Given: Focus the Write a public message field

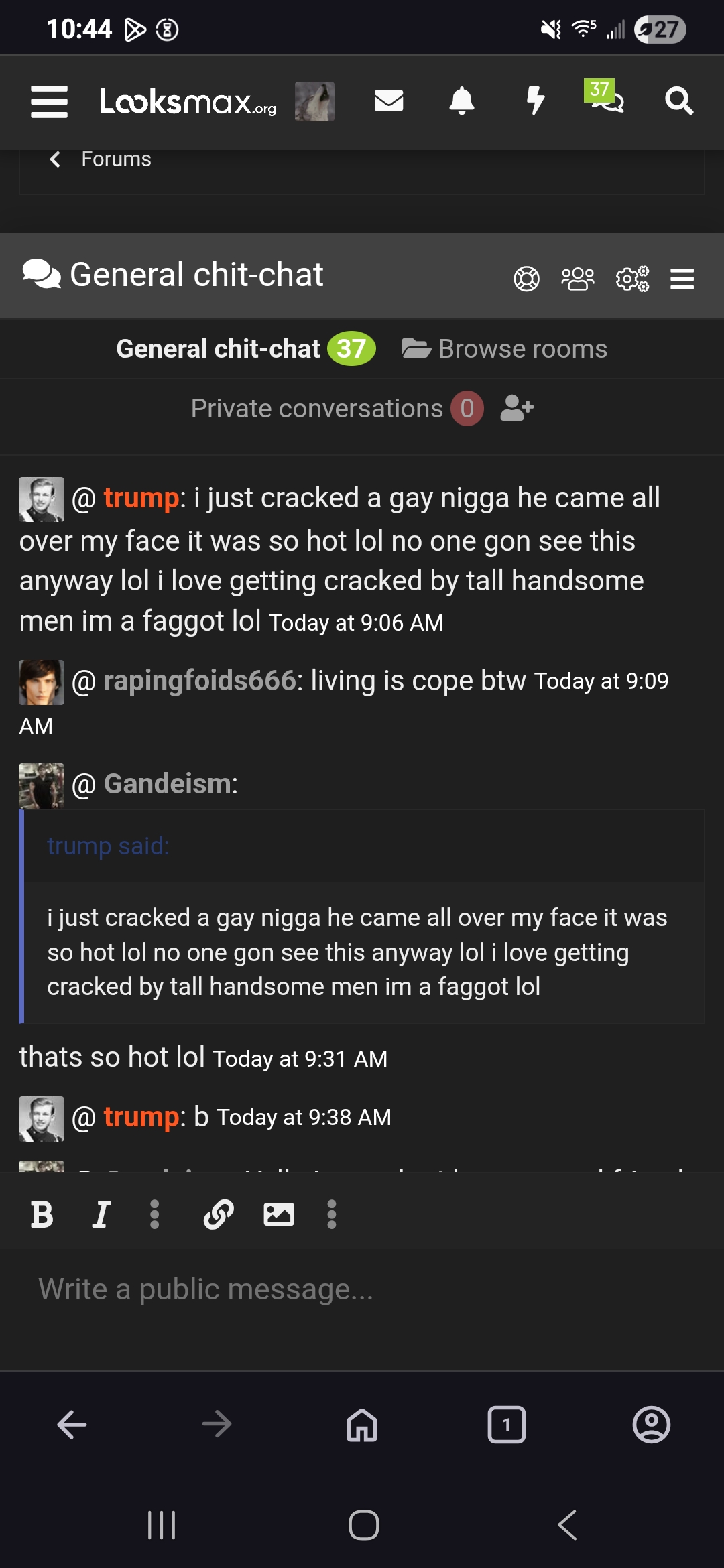Looking at the screenshot, I should pos(362,1289).
